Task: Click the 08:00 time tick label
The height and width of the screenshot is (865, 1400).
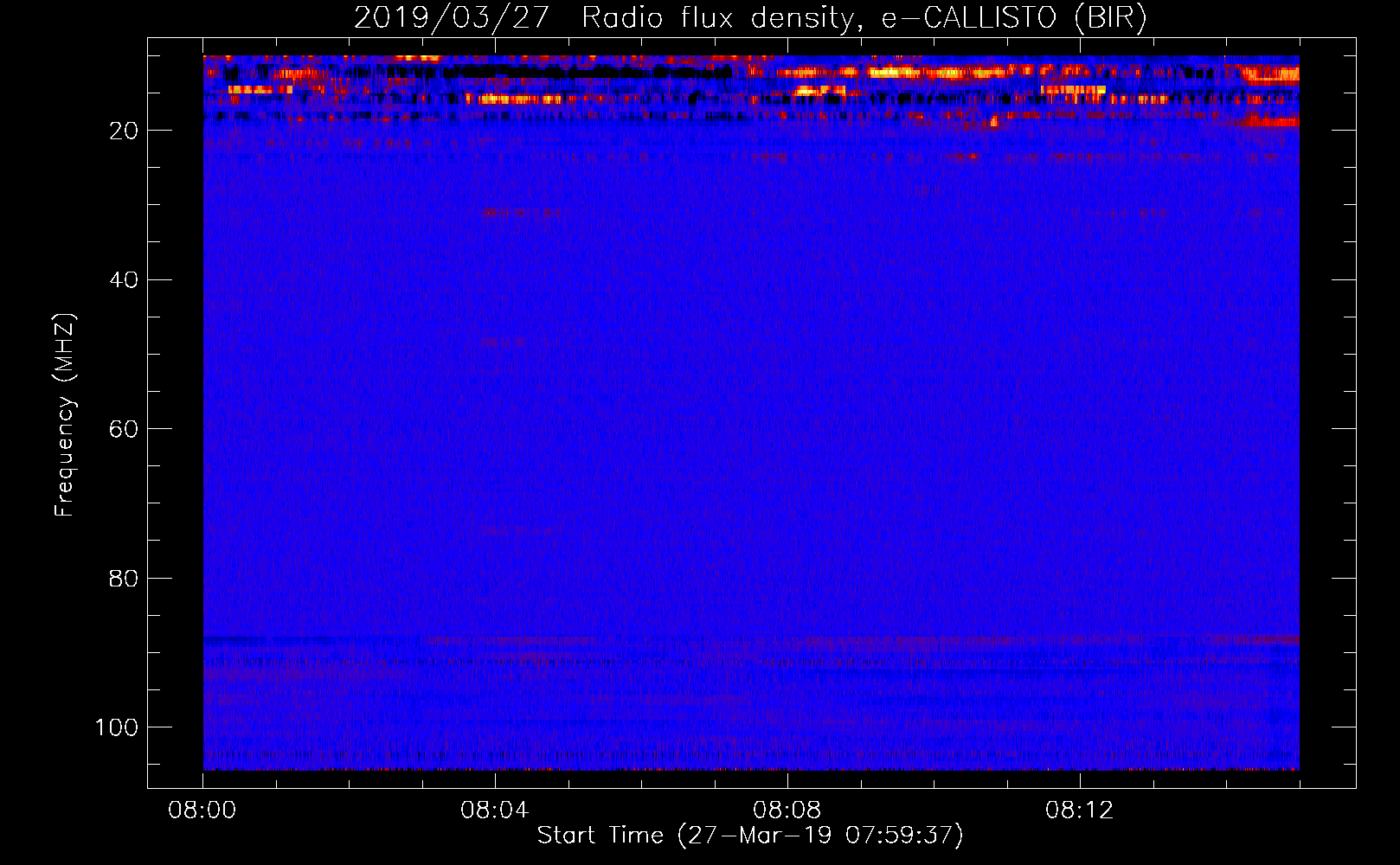Action: click(x=202, y=811)
